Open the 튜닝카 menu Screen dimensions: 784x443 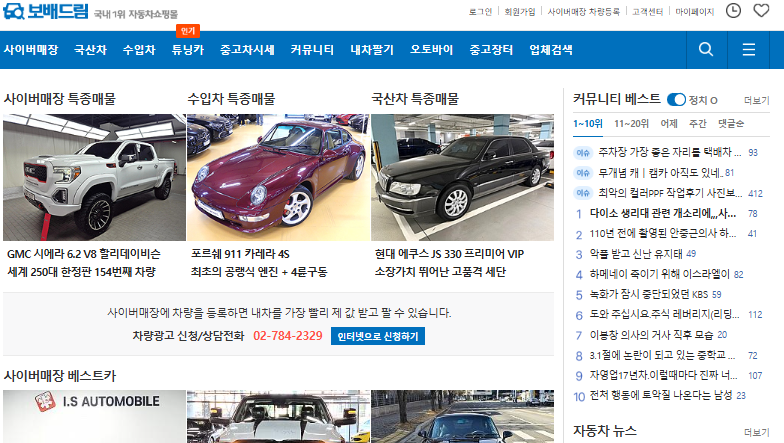click(188, 50)
